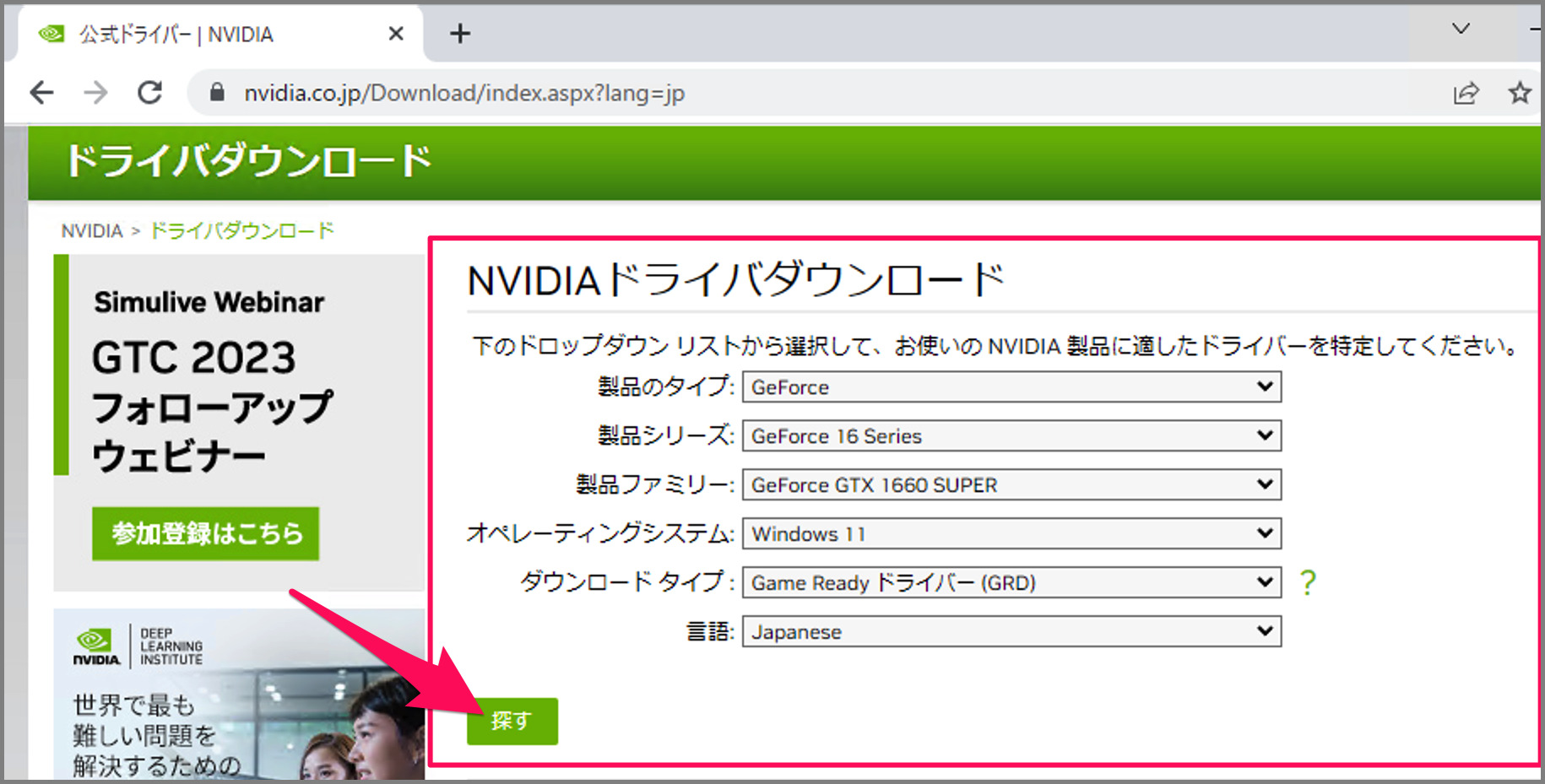
Task: Click the green question mark beside download type
Action: coord(1307,582)
